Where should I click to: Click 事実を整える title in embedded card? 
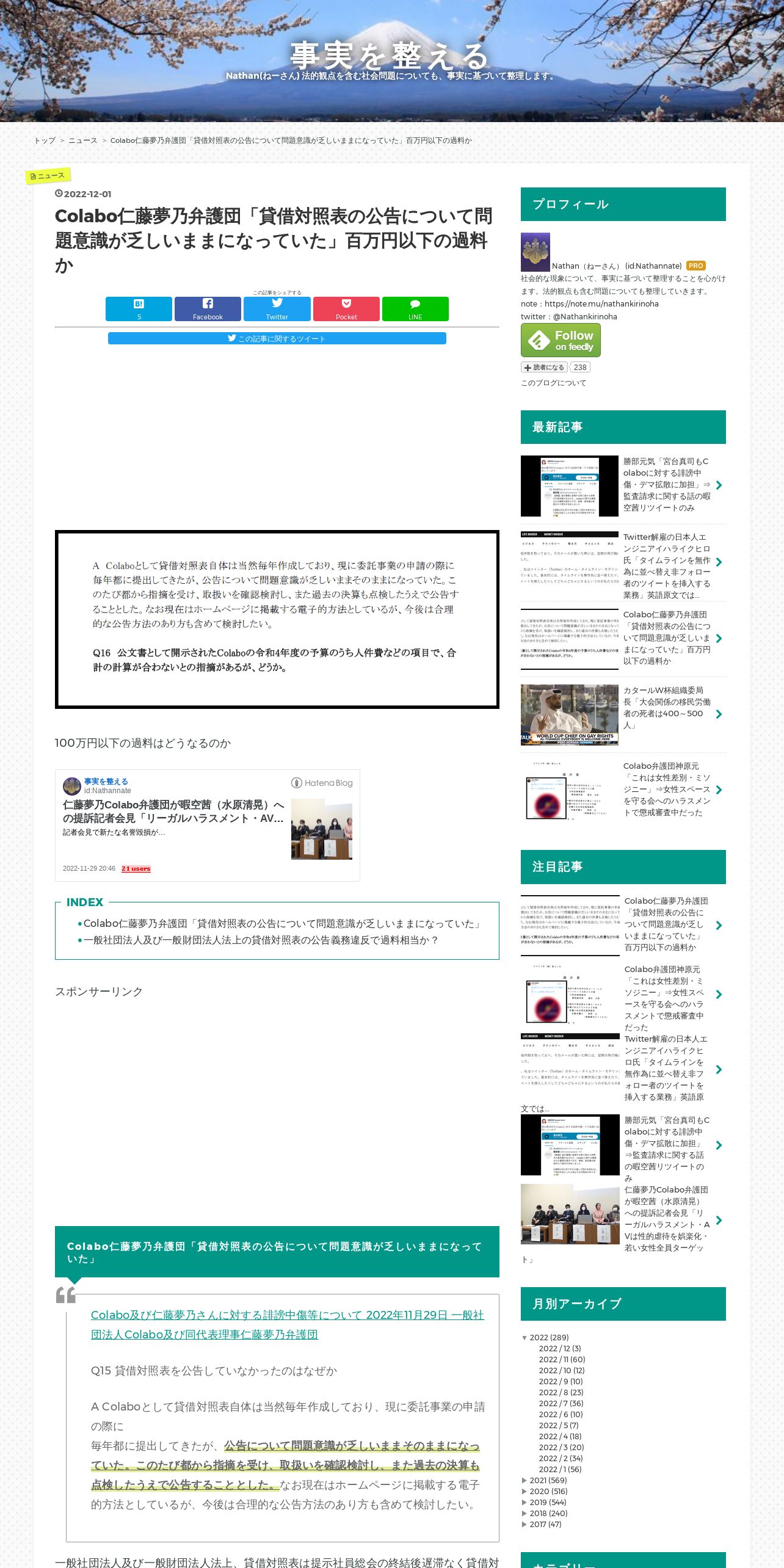106,782
